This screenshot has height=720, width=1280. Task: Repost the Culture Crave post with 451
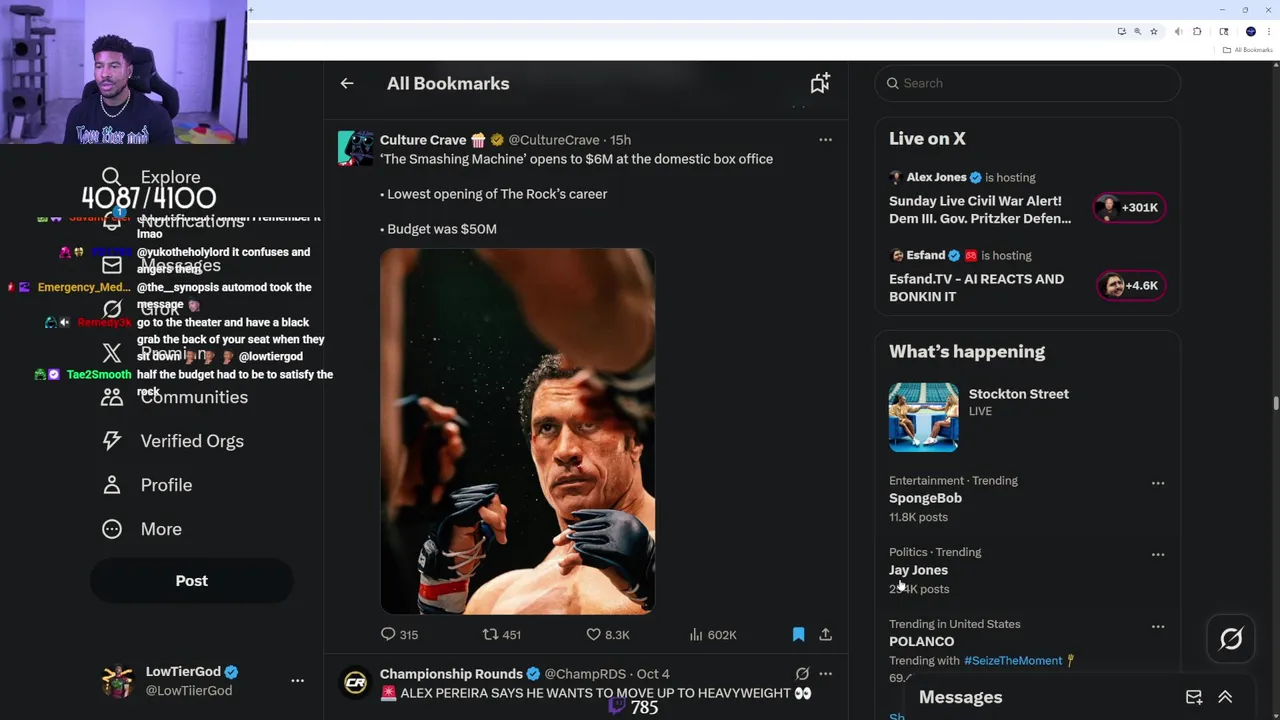502,634
